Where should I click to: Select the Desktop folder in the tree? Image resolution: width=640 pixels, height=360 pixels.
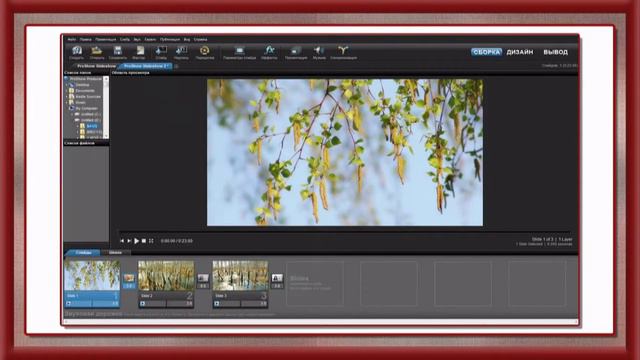[x=82, y=85]
